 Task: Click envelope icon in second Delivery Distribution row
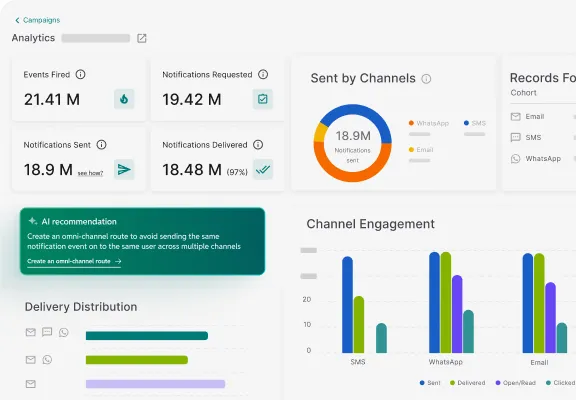(31, 360)
